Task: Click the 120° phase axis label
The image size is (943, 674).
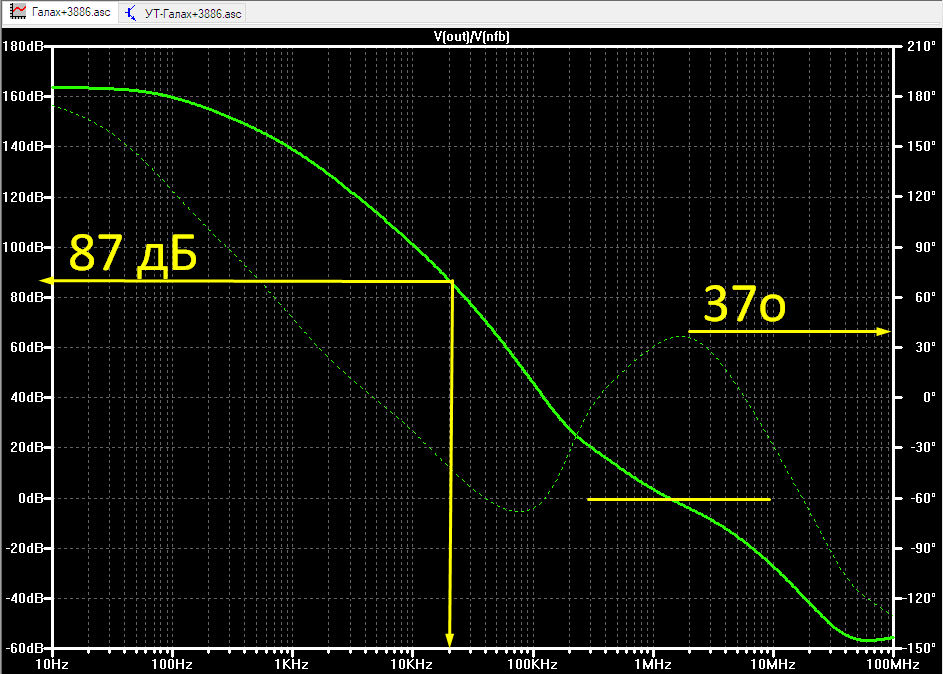Action: tap(921, 197)
